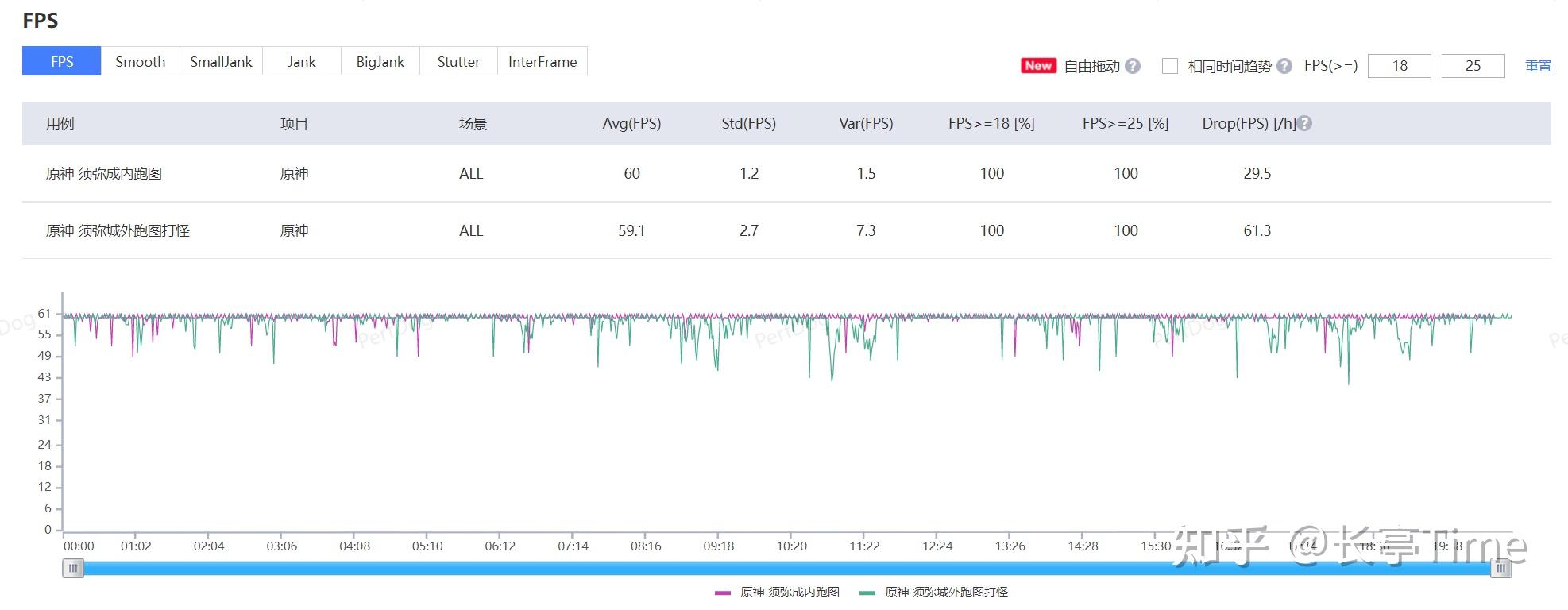Open the SmallJank tab
This screenshot has height=610, width=1568.
[x=221, y=61]
